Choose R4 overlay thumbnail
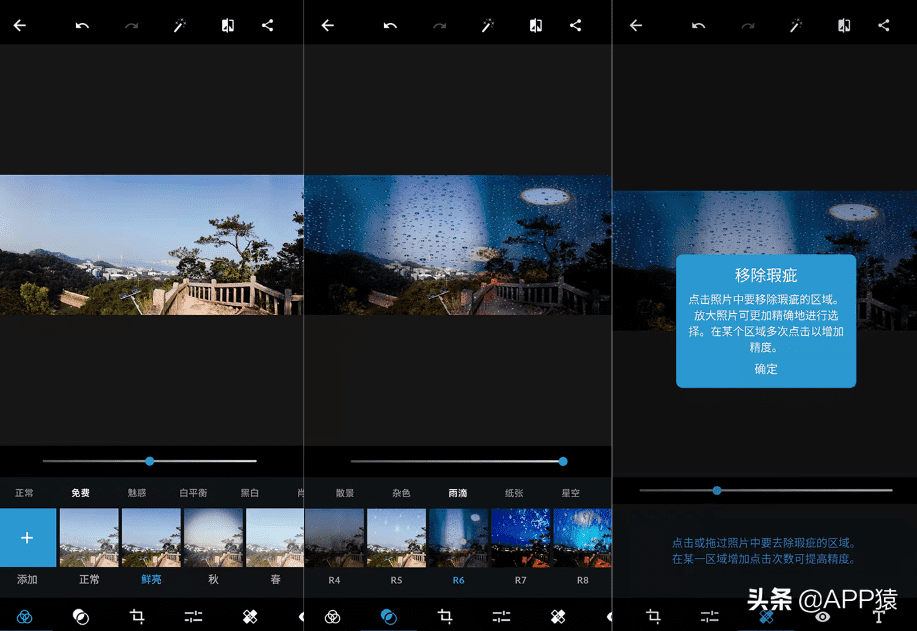This screenshot has width=917, height=631. (335, 537)
